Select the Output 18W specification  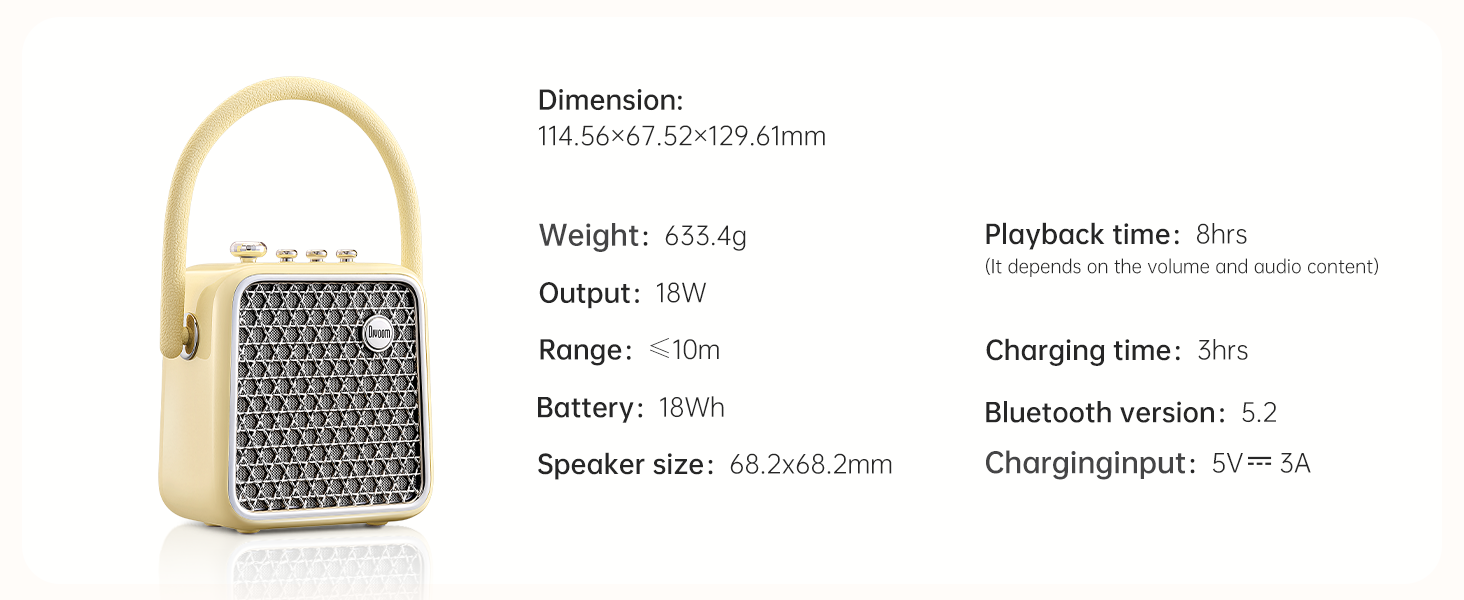coord(623,293)
